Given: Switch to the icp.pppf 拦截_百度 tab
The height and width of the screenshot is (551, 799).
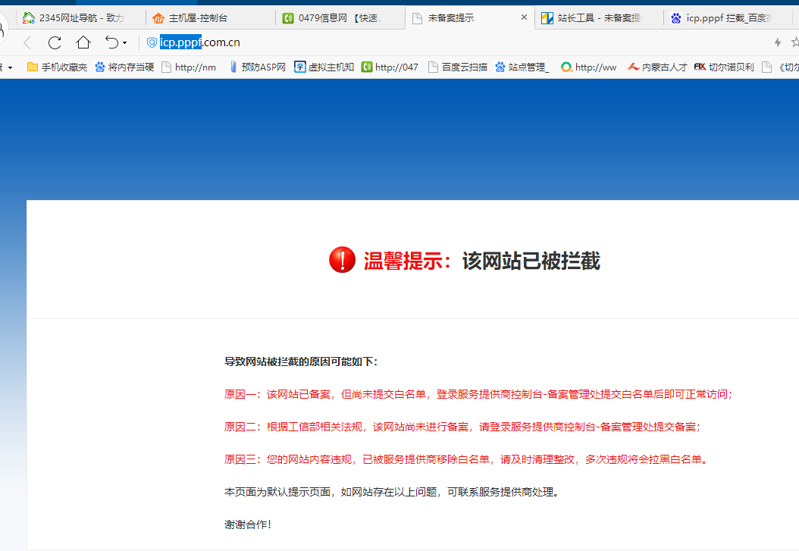Looking at the screenshot, I should (730, 18).
